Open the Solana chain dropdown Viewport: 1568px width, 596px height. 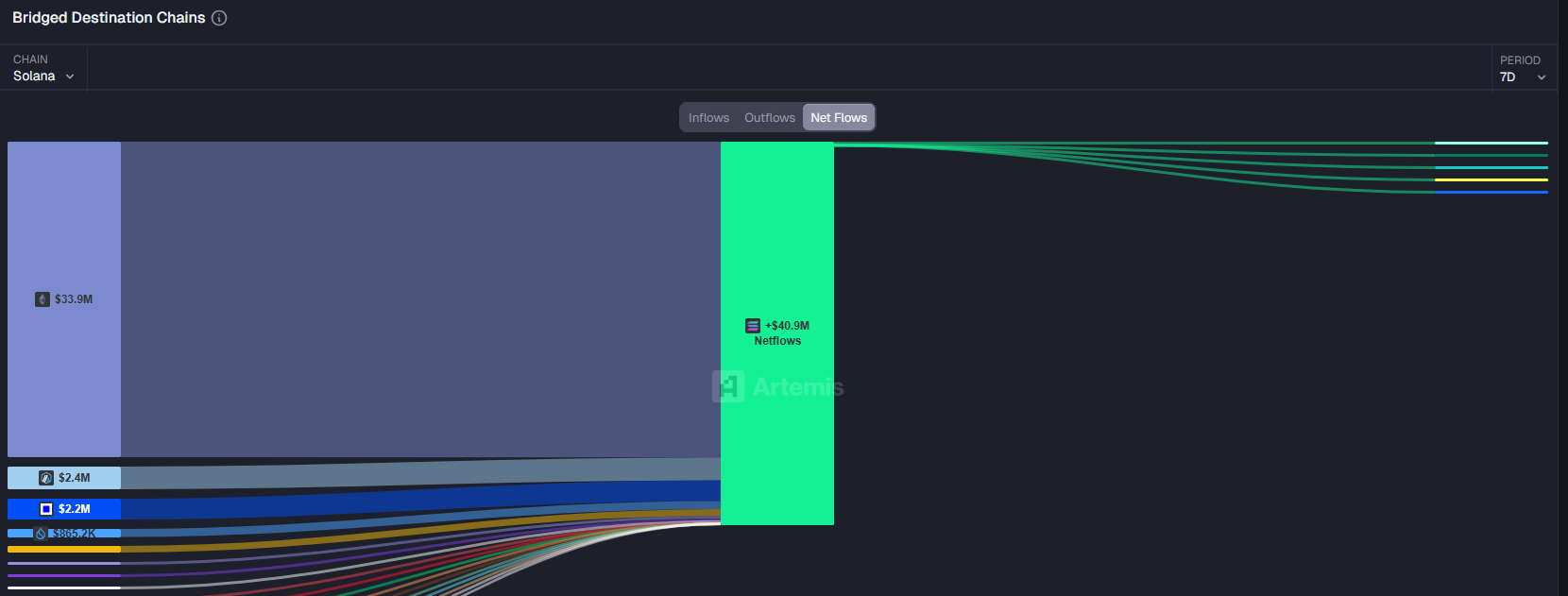[43, 76]
